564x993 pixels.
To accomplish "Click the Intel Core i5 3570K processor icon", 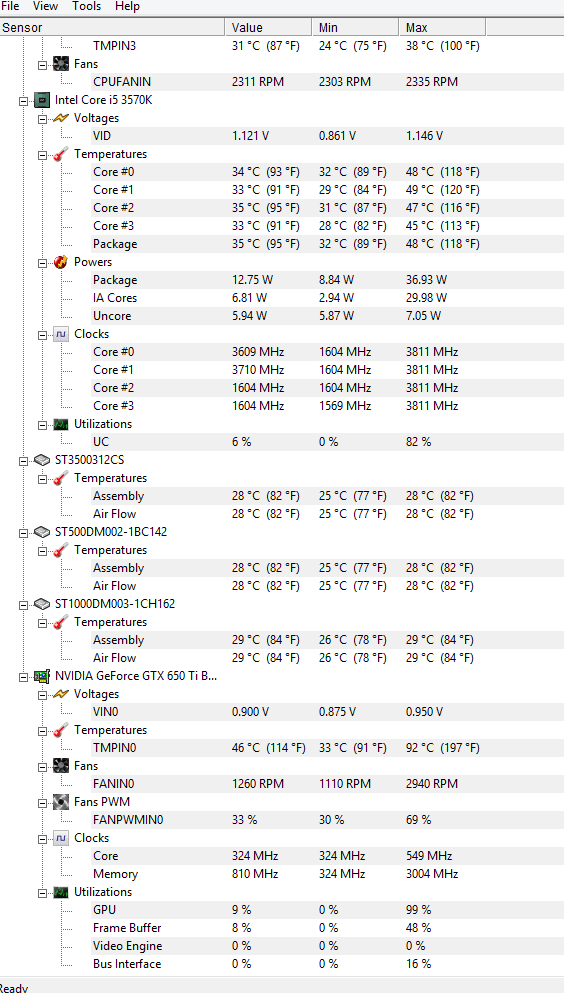I will (x=42, y=100).
